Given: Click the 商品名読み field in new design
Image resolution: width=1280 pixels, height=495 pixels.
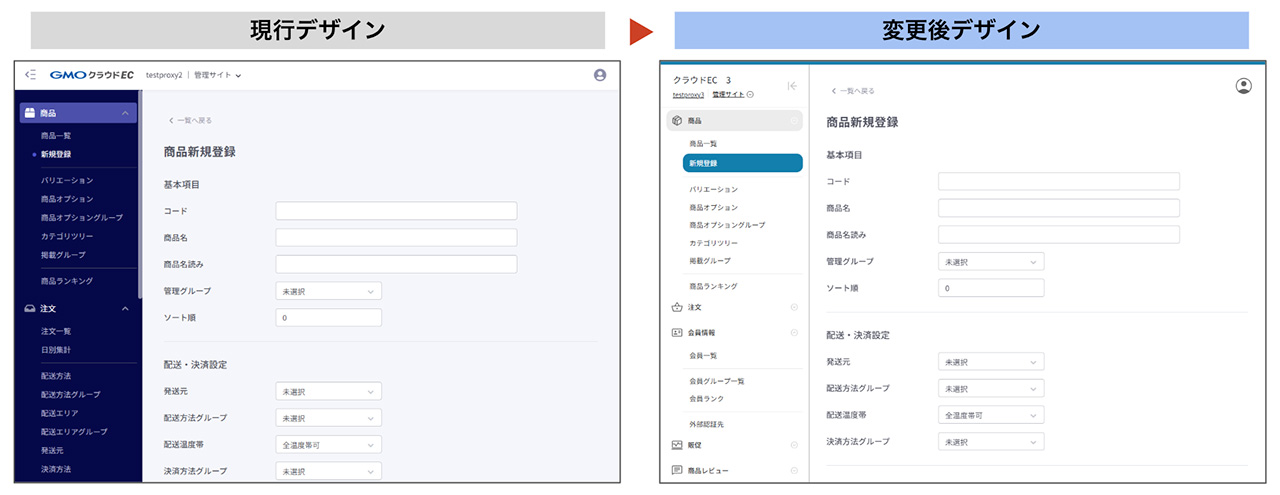Looking at the screenshot, I should (1059, 234).
